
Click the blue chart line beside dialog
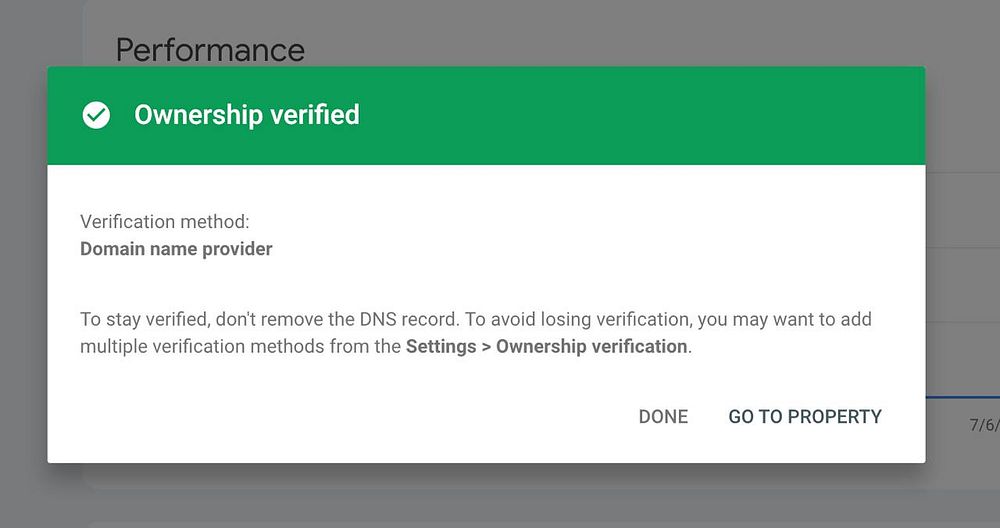[x=962, y=397]
